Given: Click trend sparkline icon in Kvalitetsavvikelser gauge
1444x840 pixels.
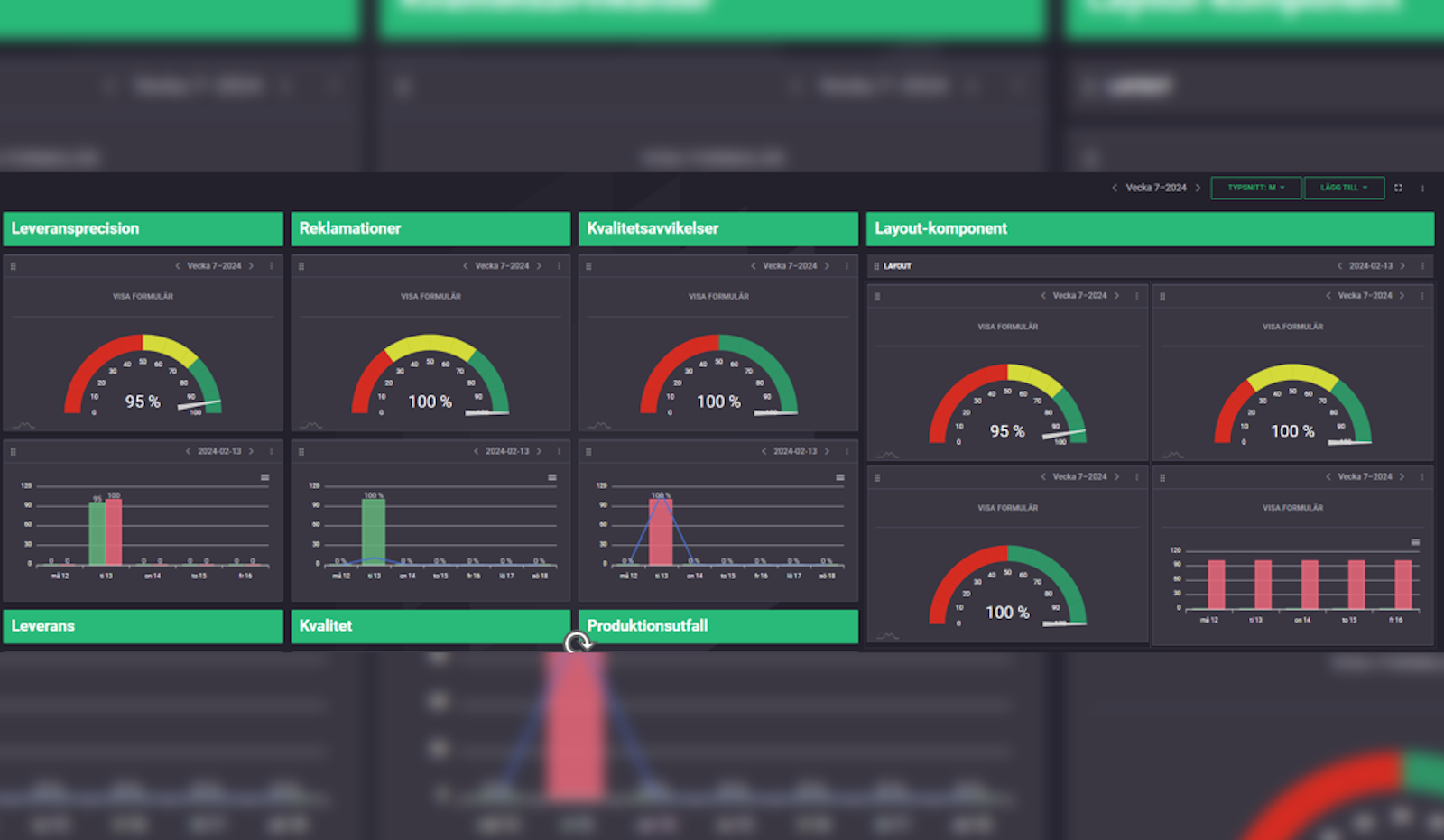Looking at the screenshot, I should 599,425.
